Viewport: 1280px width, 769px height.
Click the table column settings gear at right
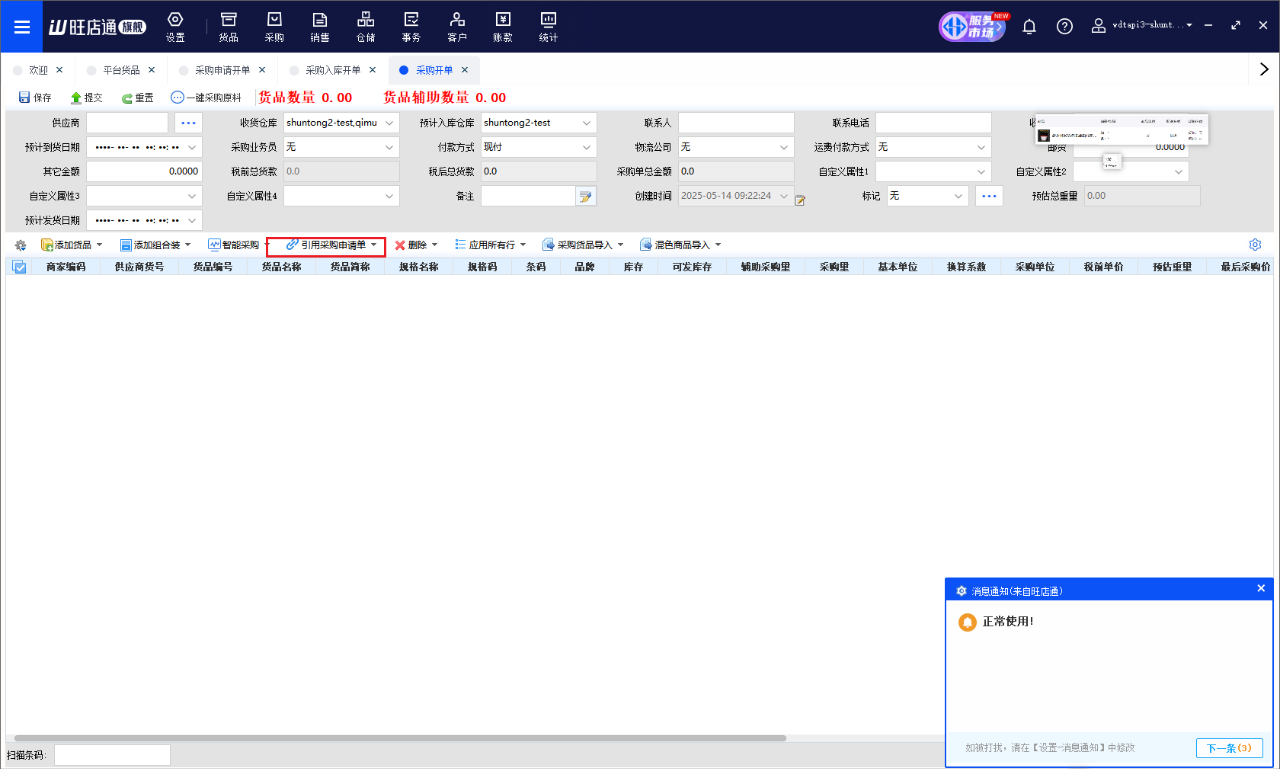pyautogui.click(x=1255, y=245)
